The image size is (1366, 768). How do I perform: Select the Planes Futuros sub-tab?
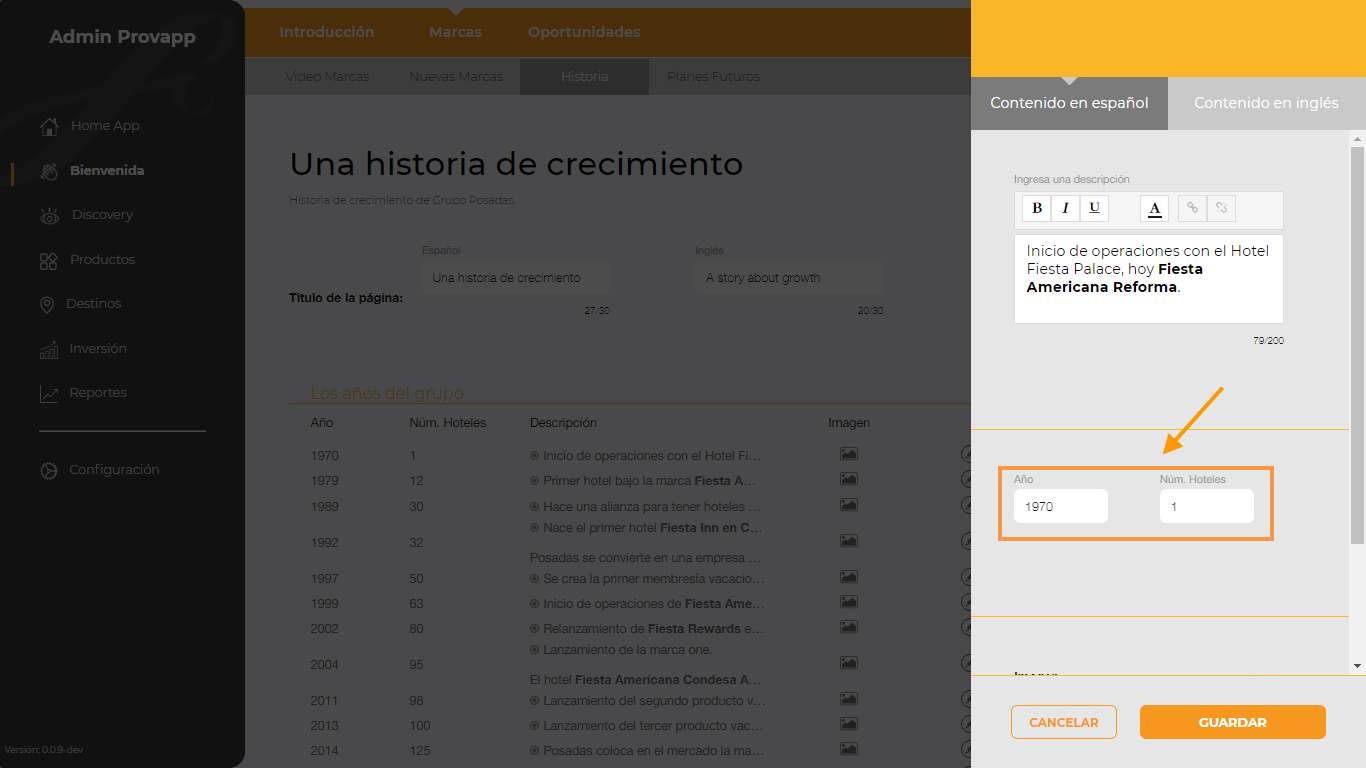click(713, 77)
